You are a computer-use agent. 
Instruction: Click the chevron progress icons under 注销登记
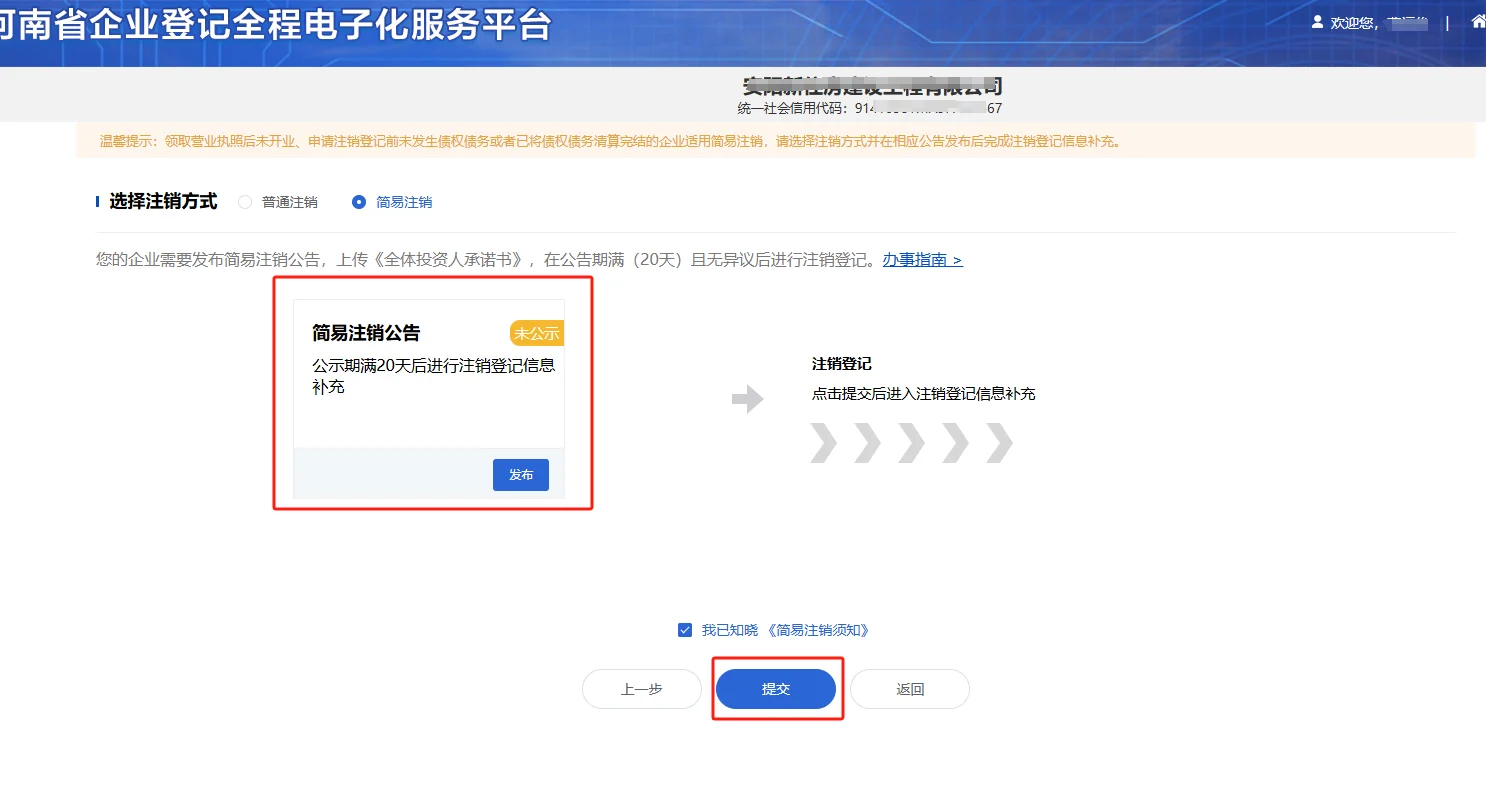(912, 443)
